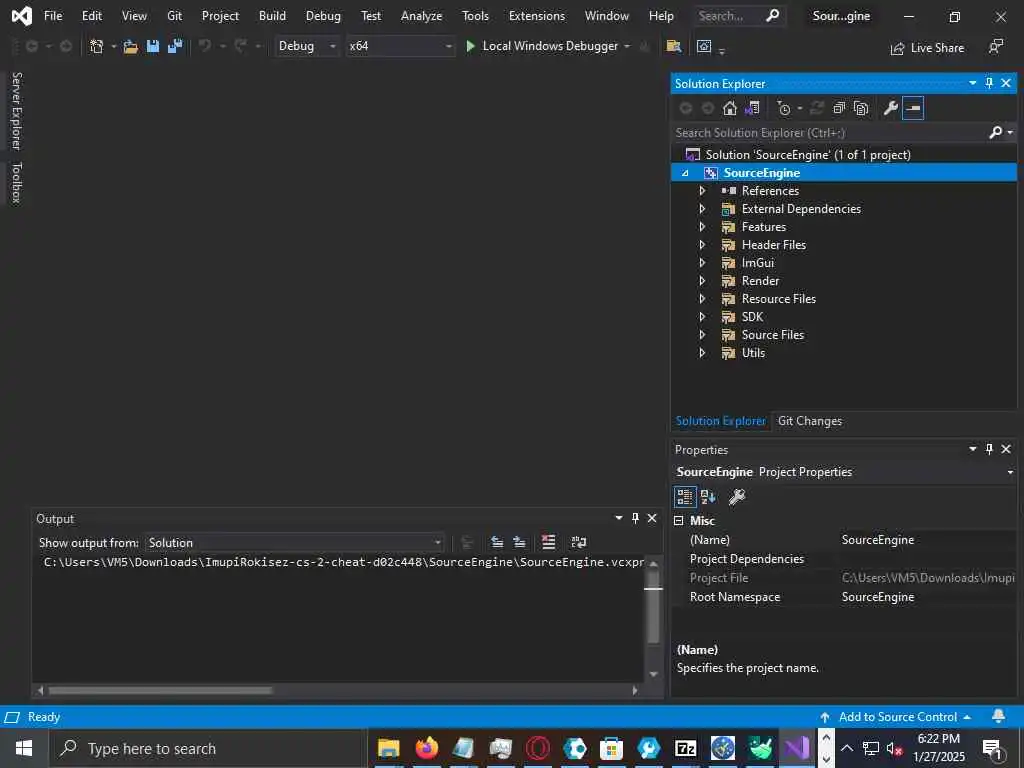
Task: Select the Render folder
Action: tap(760, 281)
